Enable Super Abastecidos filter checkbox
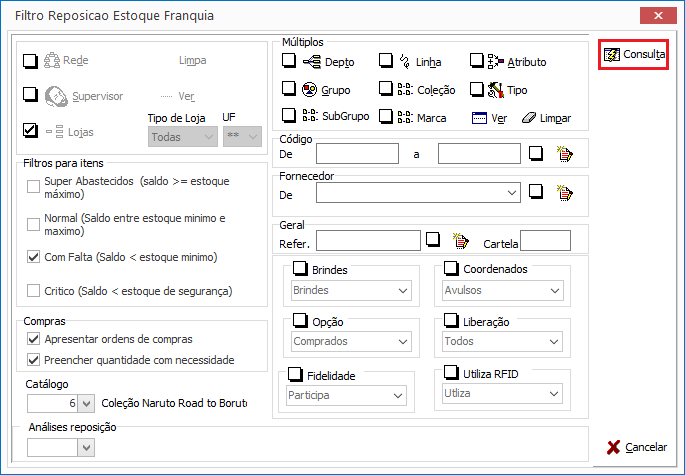Viewport: 685px width, 475px height. pos(33,187)
